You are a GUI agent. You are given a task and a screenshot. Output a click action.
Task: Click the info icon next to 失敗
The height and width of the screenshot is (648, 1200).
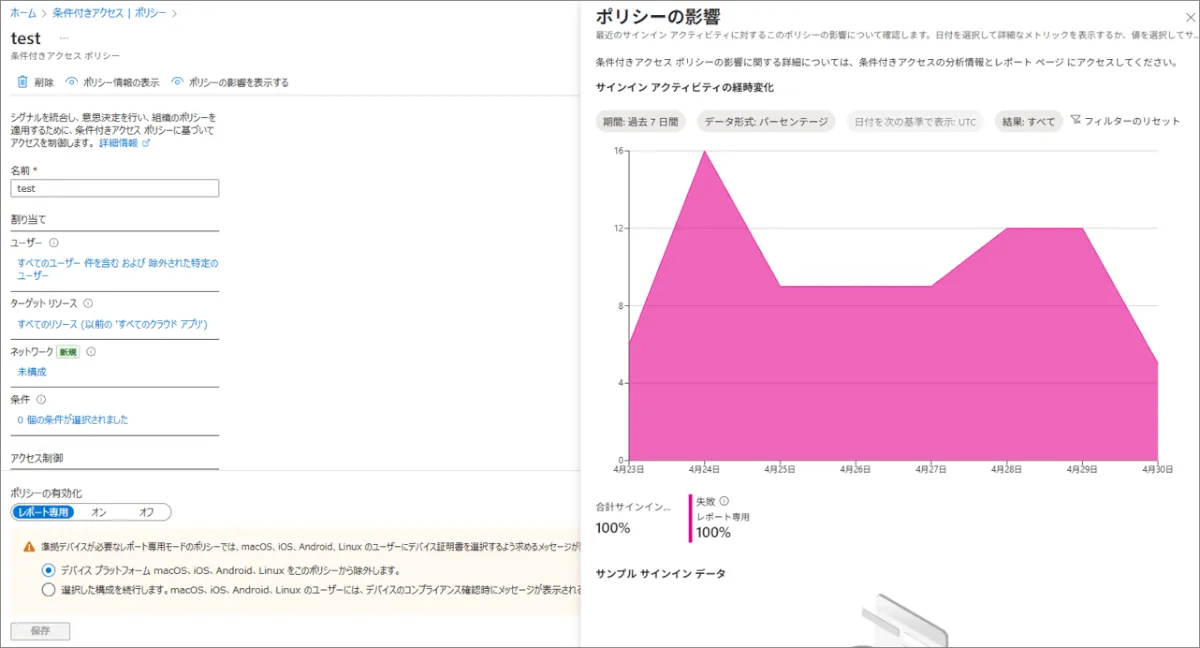pyautogui.click(x=724, y=502)
